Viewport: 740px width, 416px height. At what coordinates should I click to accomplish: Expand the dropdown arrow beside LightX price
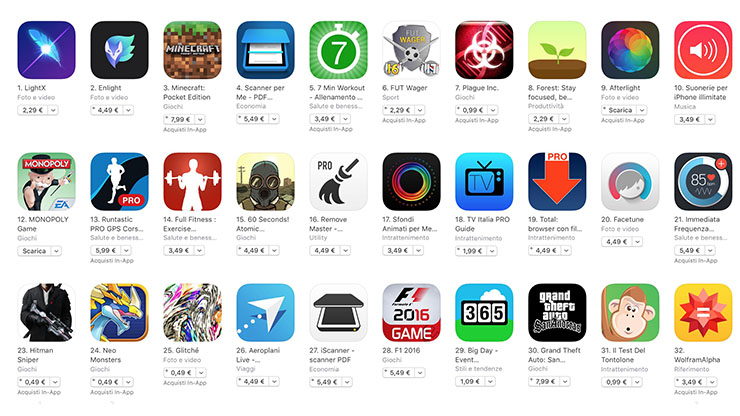(53, 110)
